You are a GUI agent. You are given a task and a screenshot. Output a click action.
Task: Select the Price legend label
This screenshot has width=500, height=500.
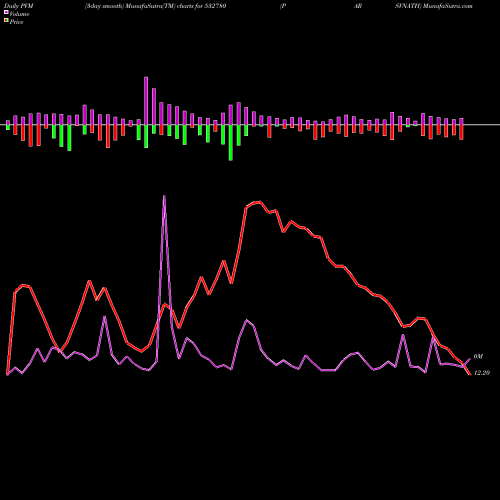16,22
